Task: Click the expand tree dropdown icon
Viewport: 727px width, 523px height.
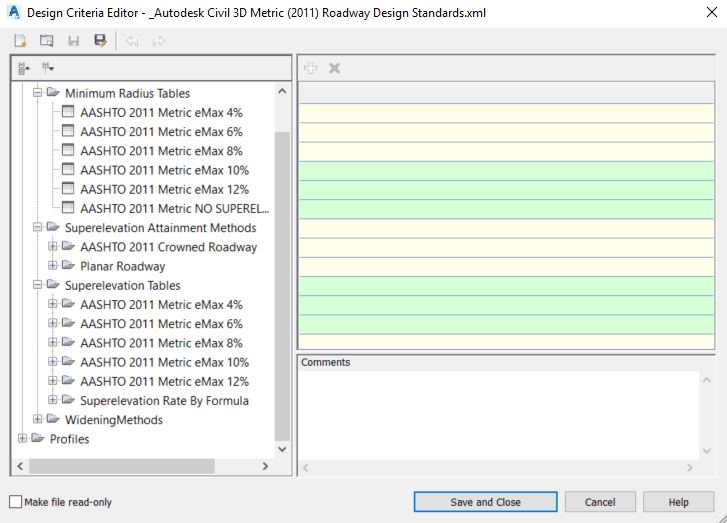Action: point(48,68)
